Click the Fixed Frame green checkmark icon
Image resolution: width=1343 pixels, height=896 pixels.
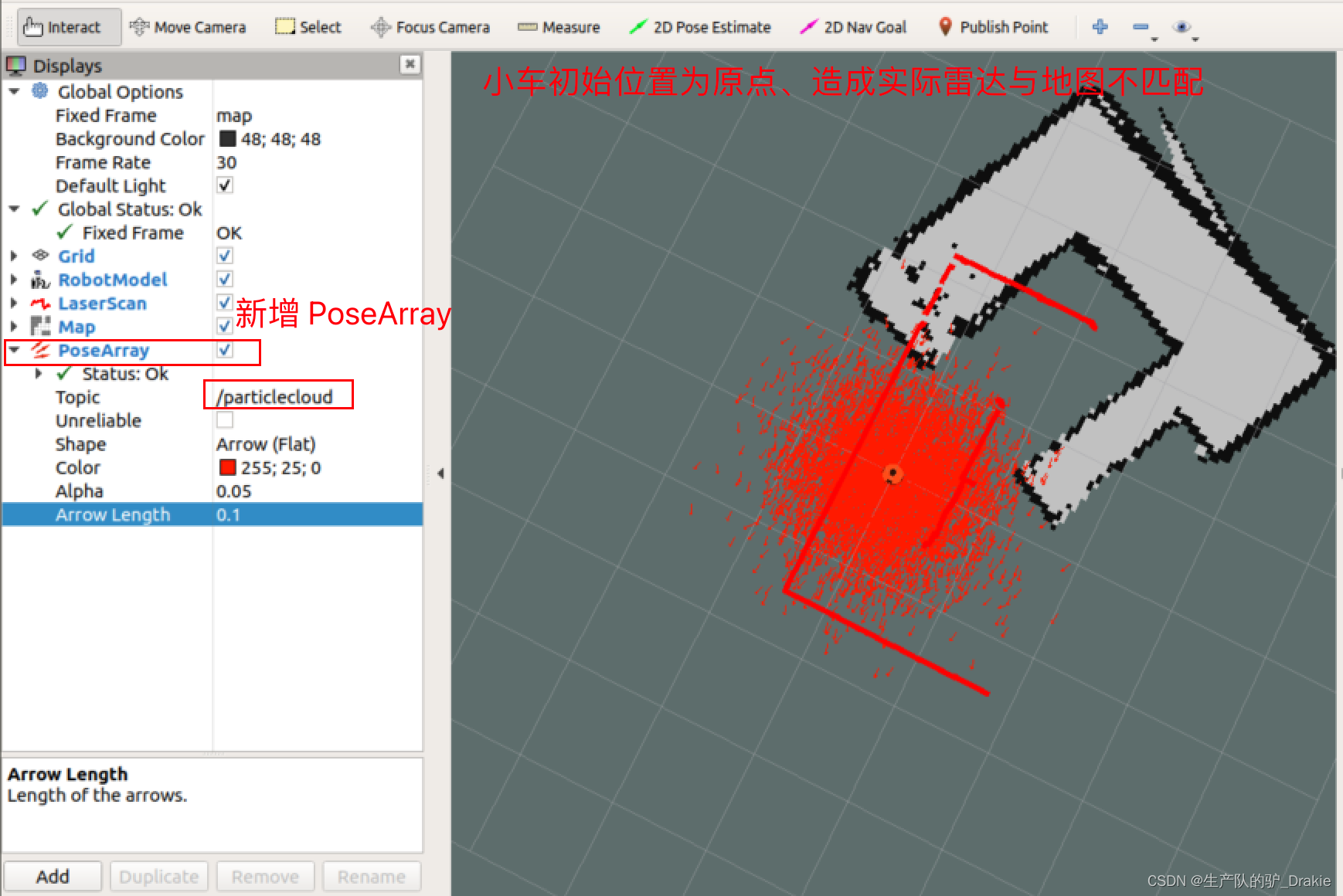[65, 232]
